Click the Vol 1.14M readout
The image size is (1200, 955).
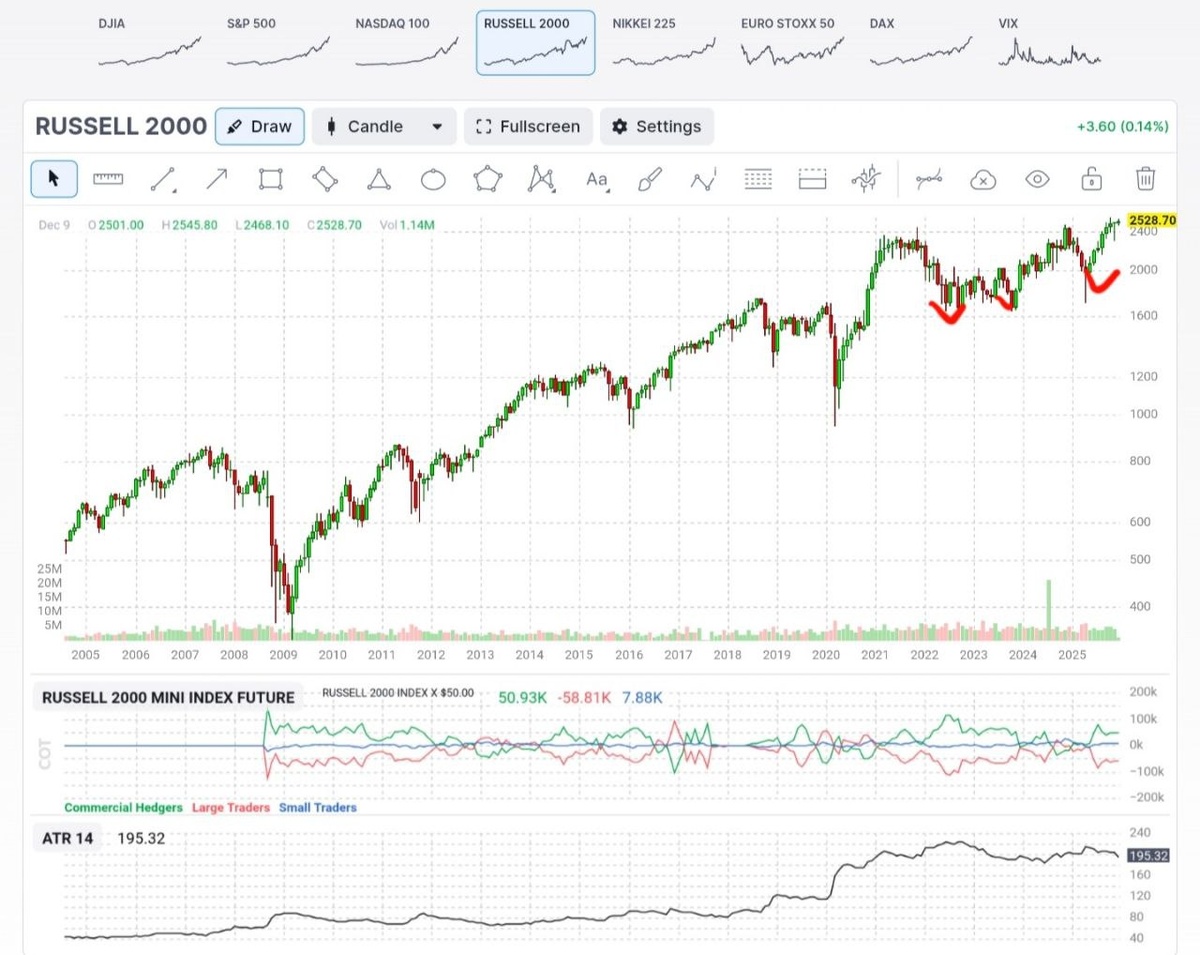pos(407,225)
